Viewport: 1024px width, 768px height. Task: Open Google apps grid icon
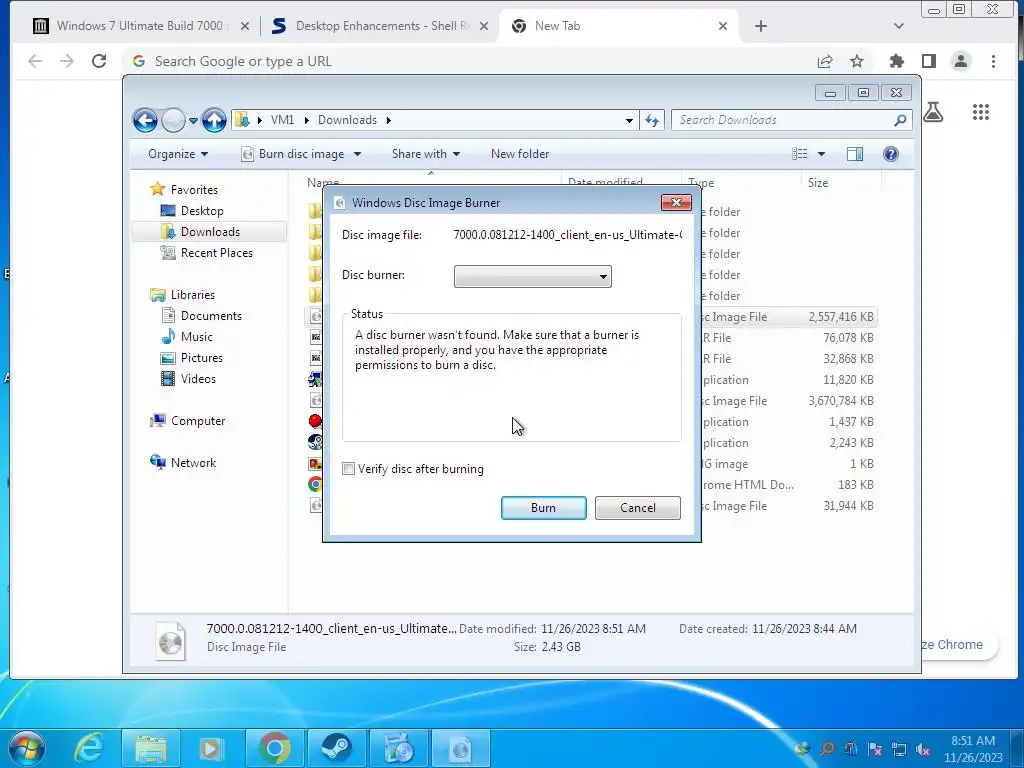tap(981, 112)
